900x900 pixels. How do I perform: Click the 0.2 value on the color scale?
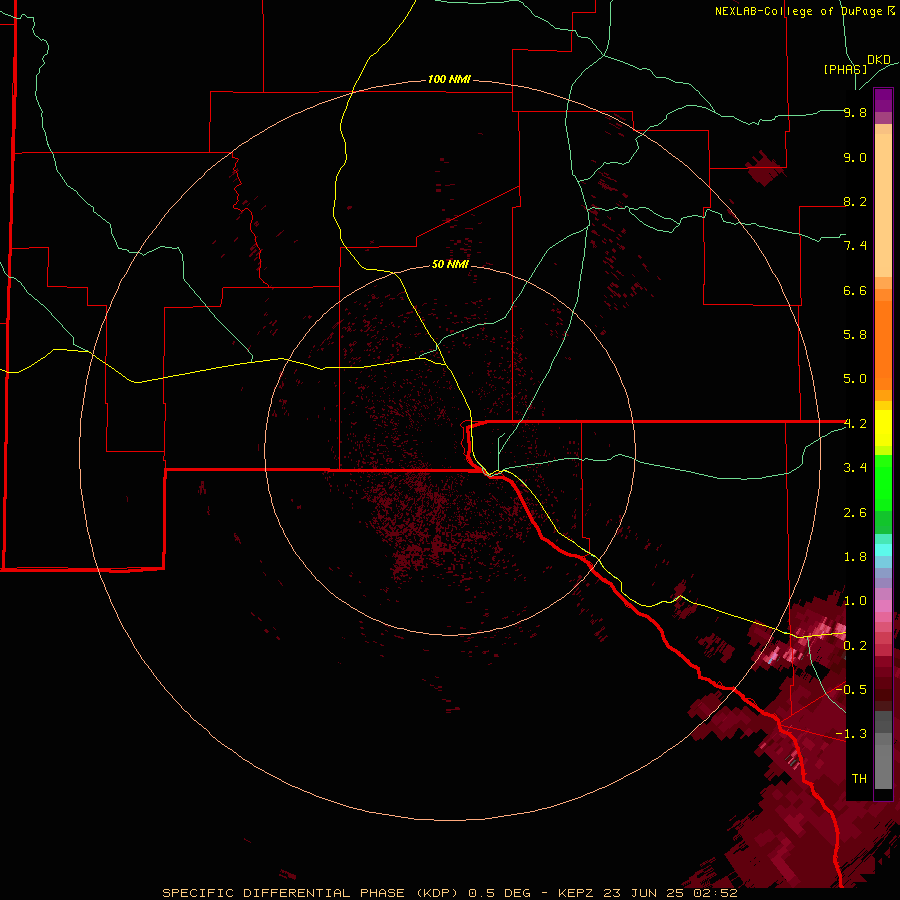click(855, 645)
